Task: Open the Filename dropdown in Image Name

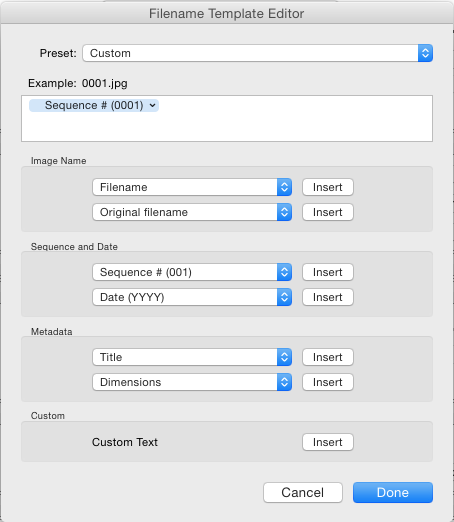Action: point(192,187)
